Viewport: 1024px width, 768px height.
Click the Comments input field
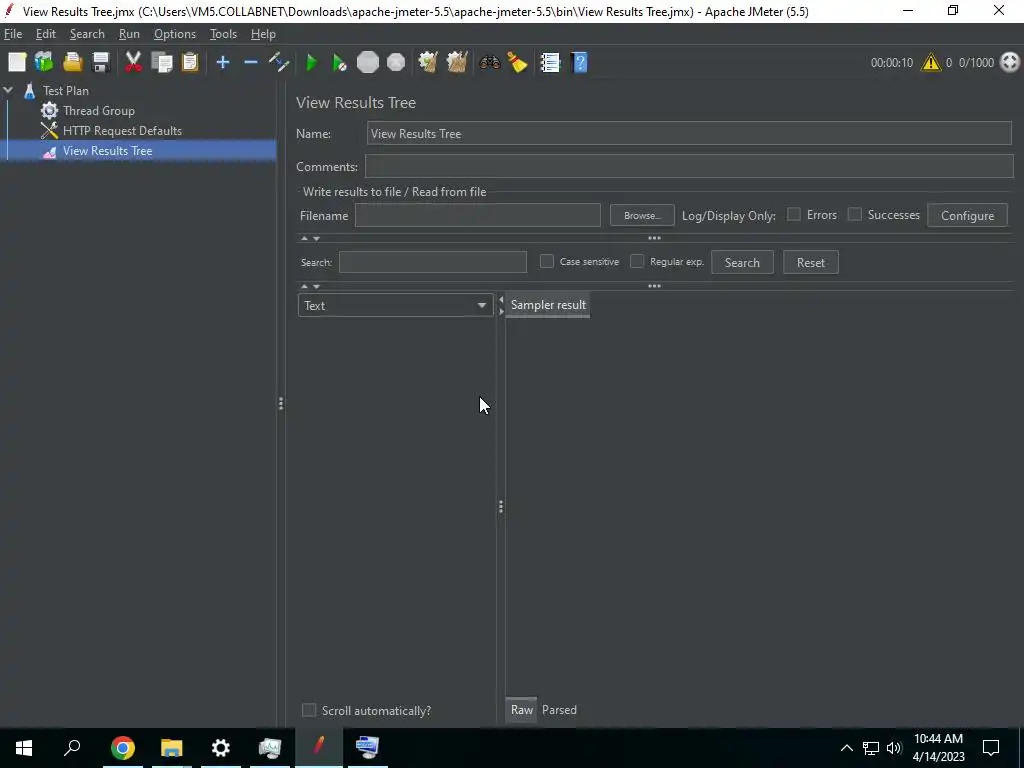(x=689, y=166)
